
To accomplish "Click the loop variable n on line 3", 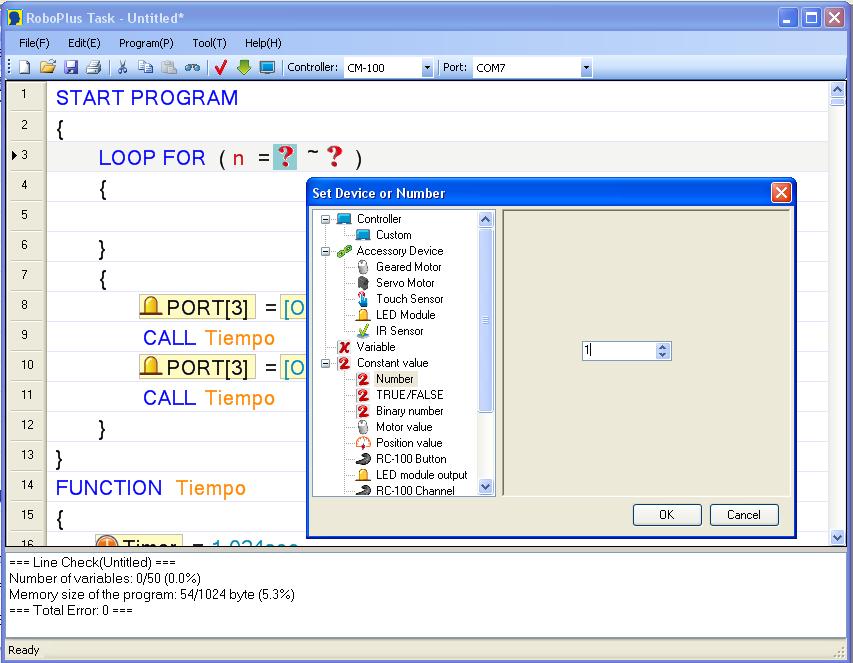I will (238, 158).
